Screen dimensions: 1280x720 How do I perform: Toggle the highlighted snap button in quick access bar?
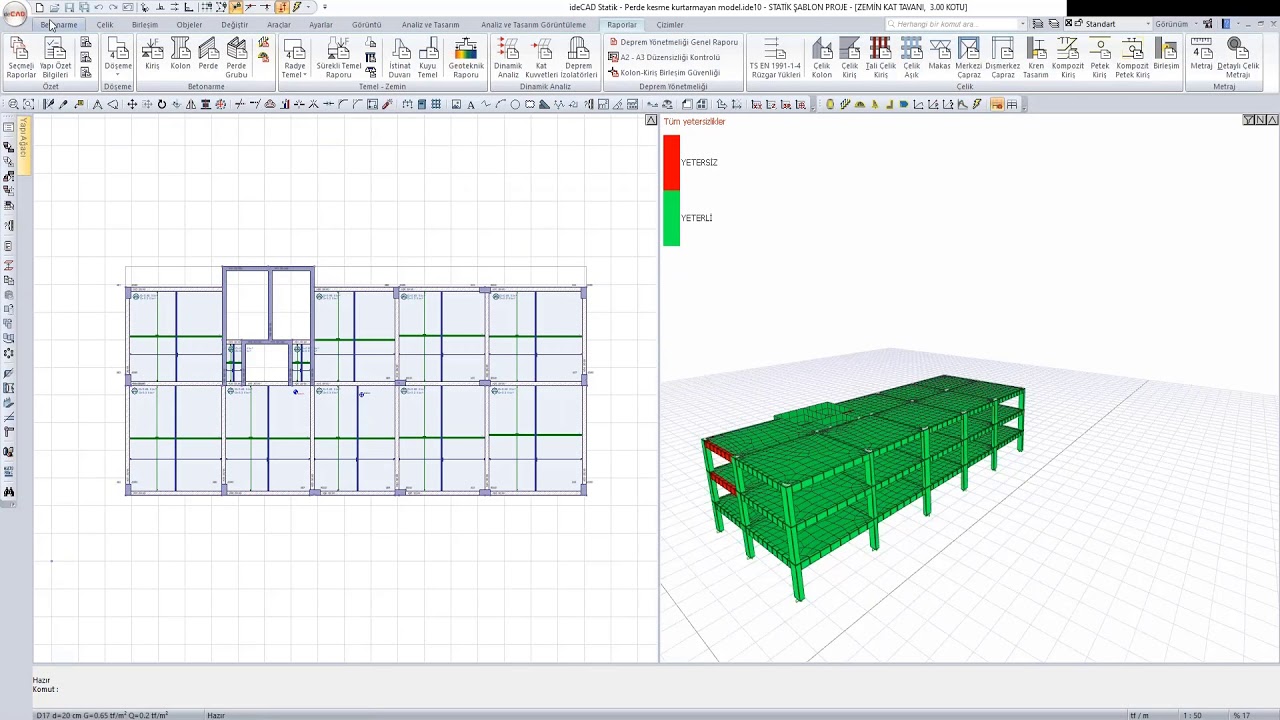click(235, 7)
